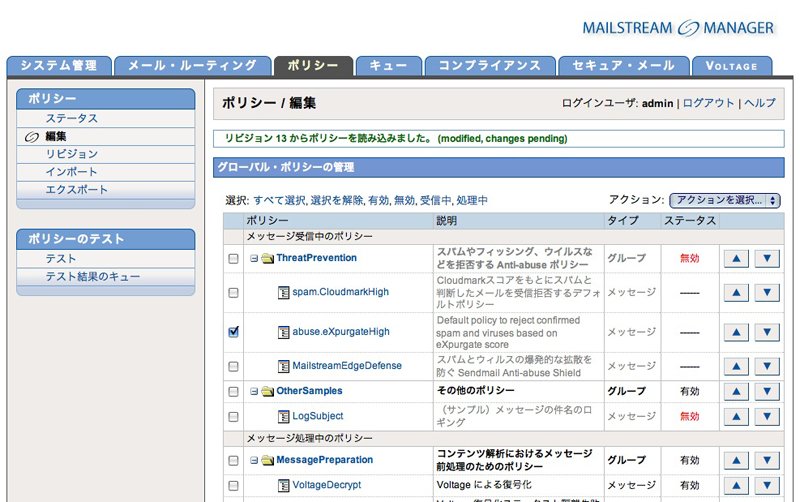Select policies via 受信中 link
800x502 pixels.
(x=435, y=200)
